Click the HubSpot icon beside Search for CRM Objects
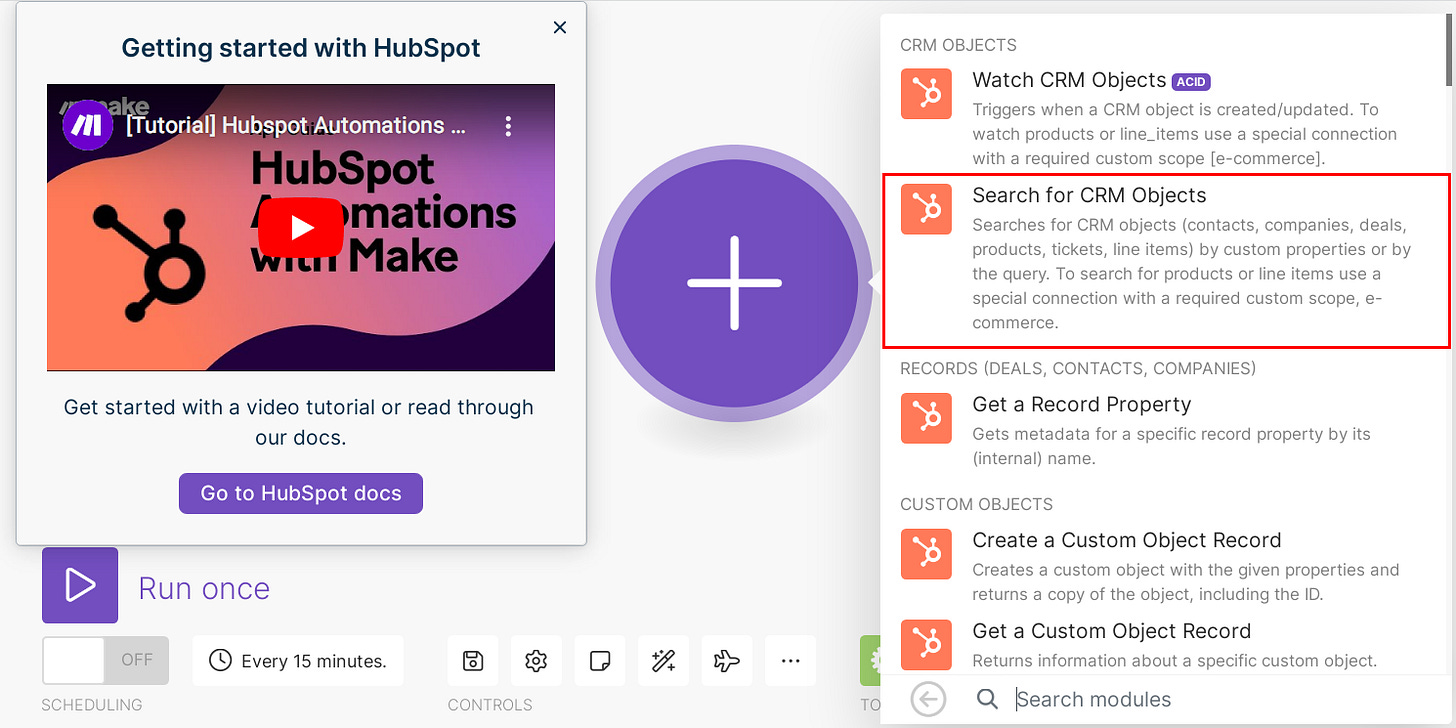The image size is (1456, 728). [926, 209]
